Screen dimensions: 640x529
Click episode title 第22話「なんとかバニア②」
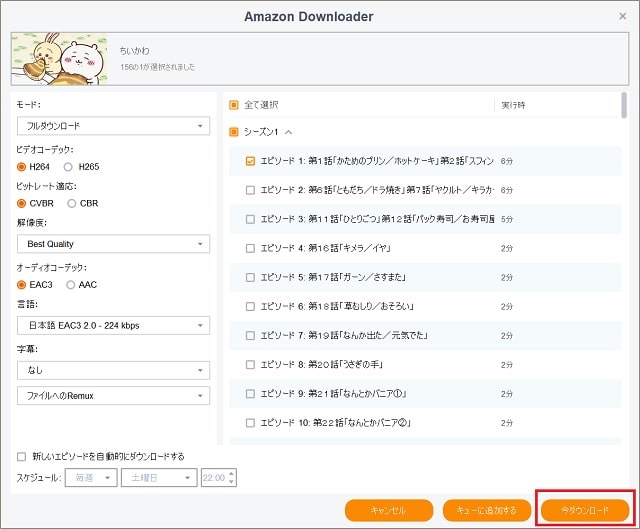coord(362,423)
